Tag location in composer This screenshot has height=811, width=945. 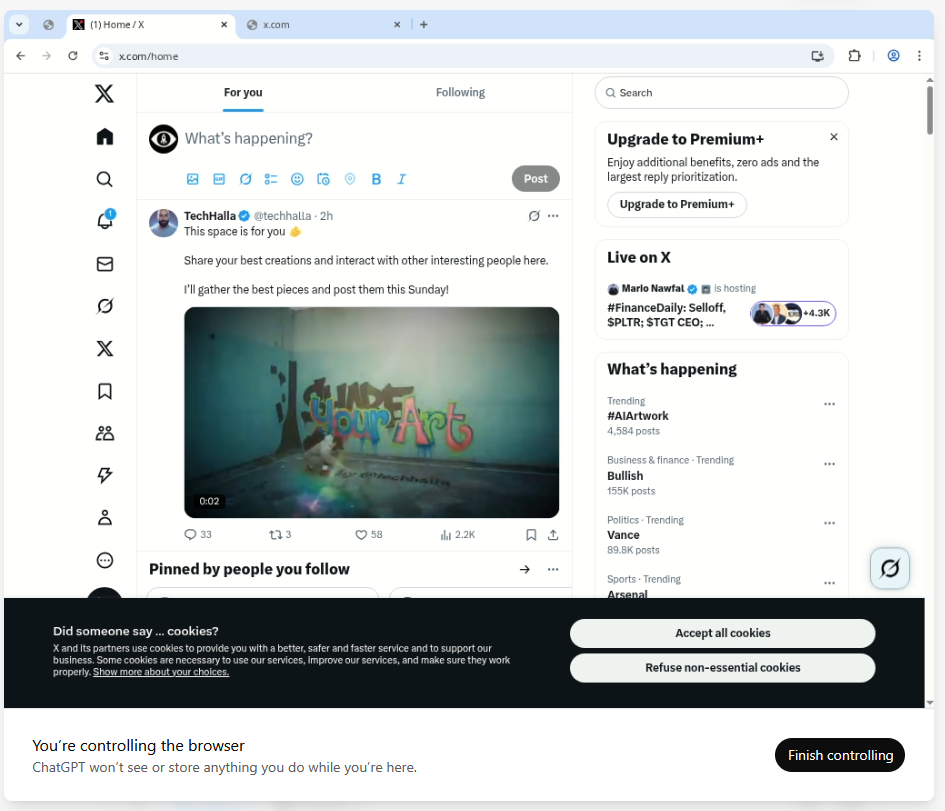pyautogui.click(x=350, y=179)
